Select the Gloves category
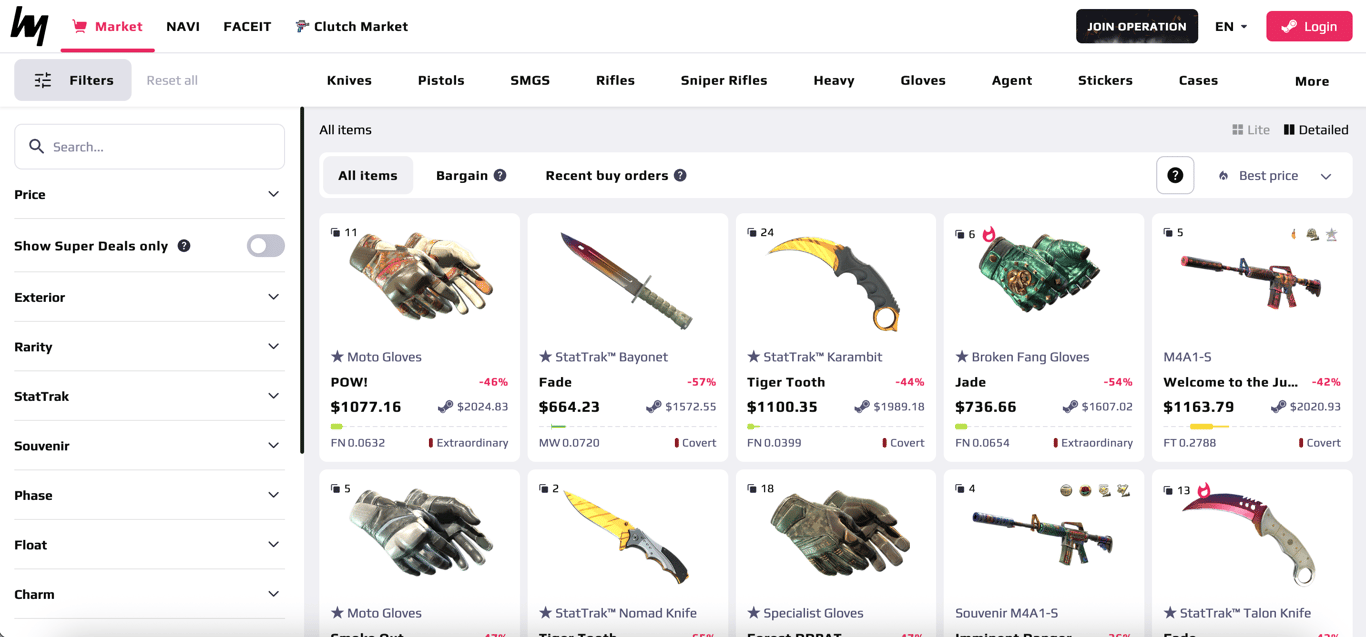 tap(923, 80)
